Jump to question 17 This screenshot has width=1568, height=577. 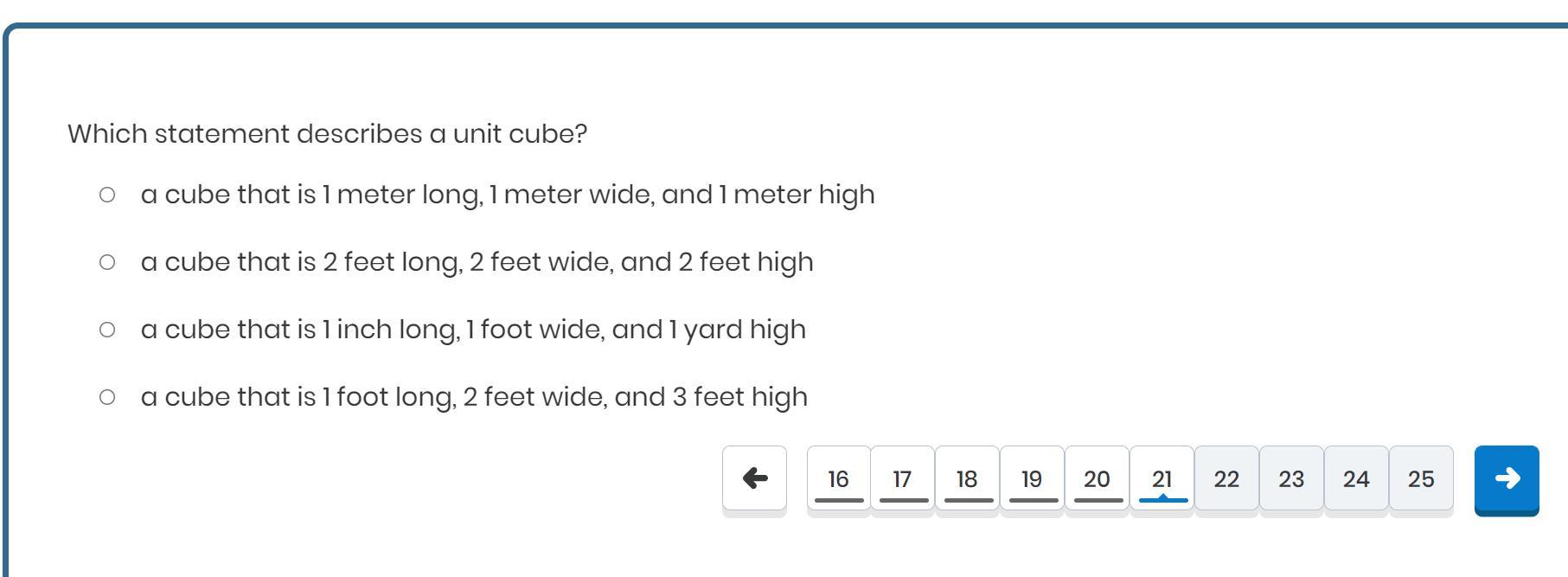pyautogui.click(x=902, y=479)
